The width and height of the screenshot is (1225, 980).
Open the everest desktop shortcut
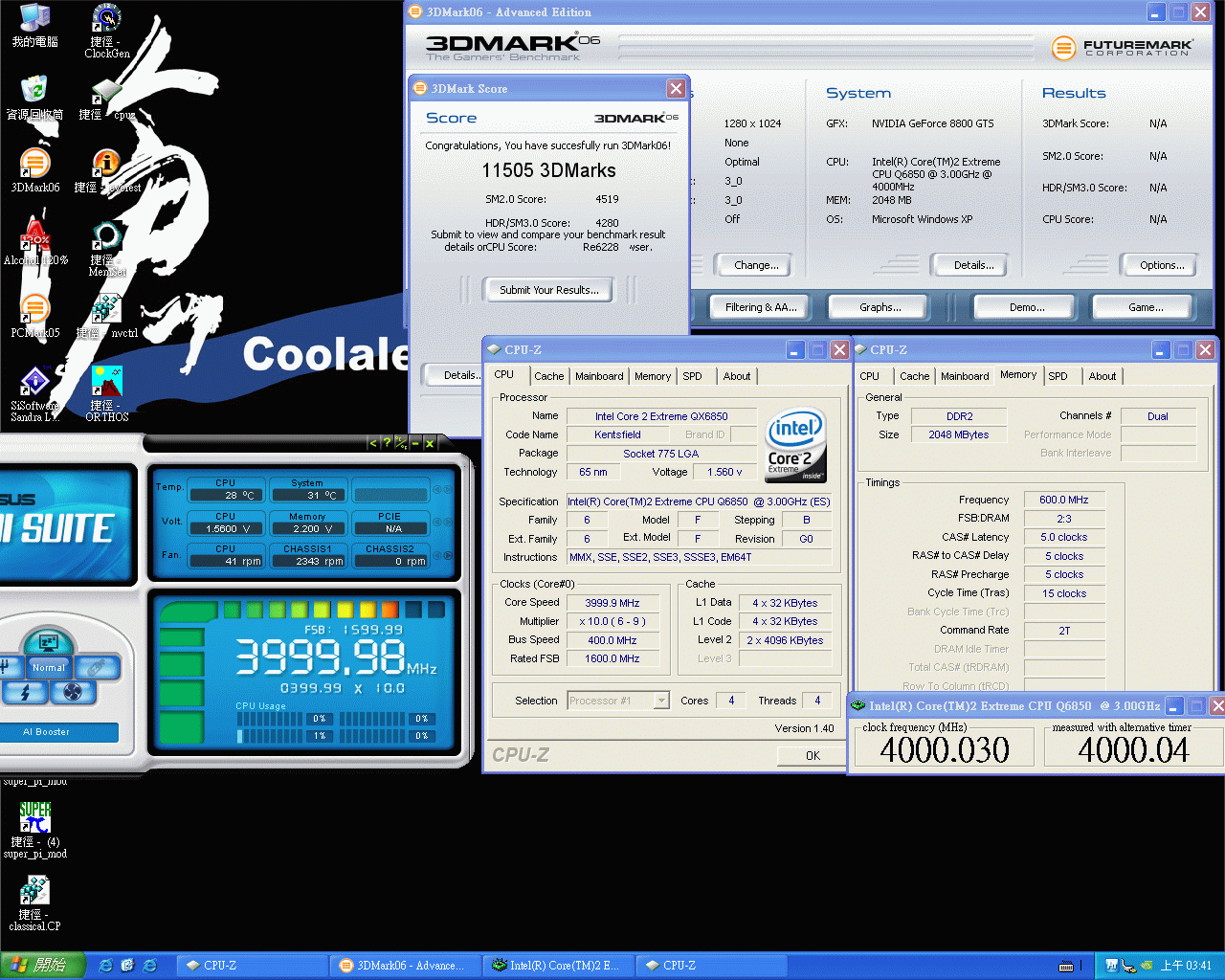click(x=107, y=170)
